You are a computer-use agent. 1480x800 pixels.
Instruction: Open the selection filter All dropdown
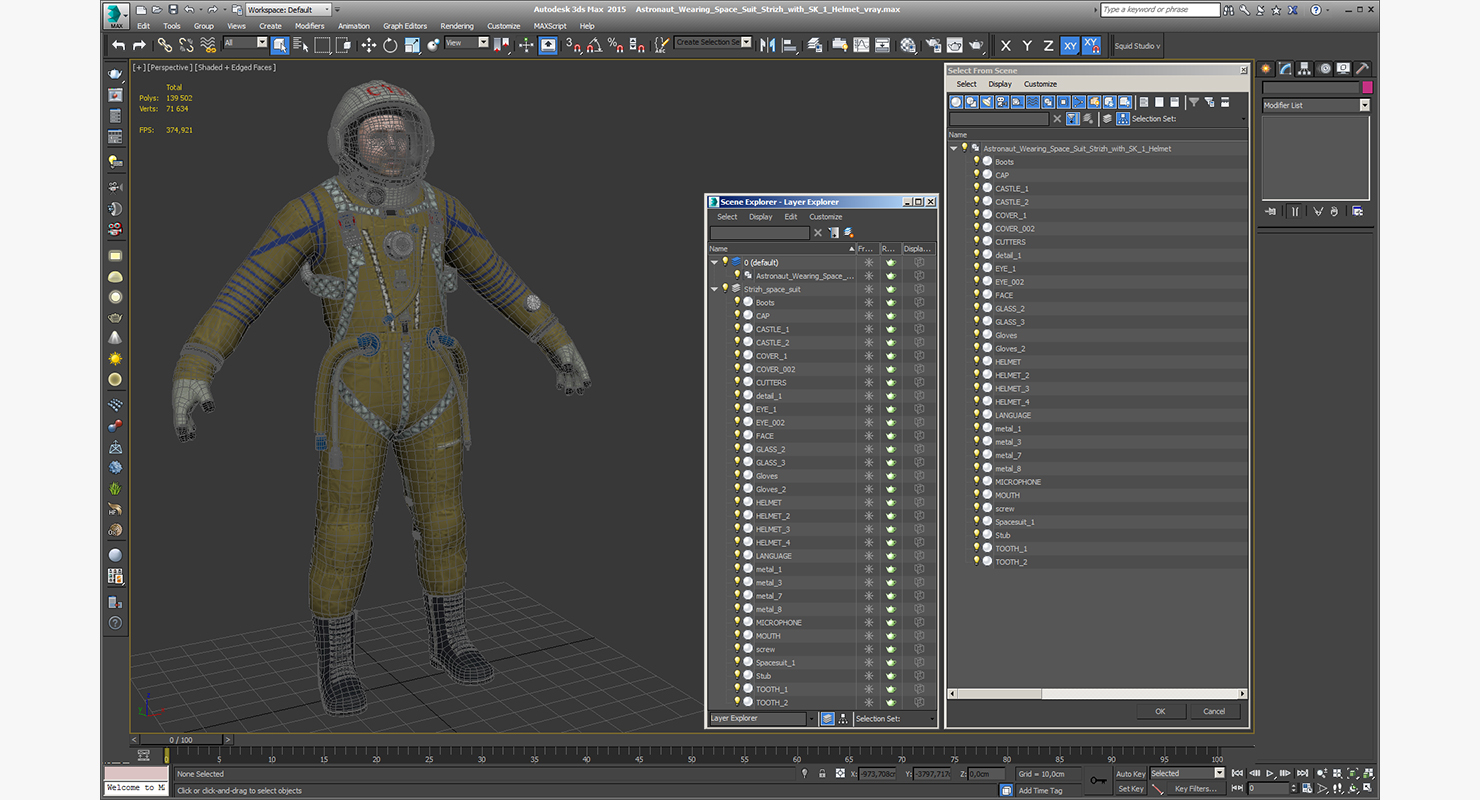[x=245, y=43]
